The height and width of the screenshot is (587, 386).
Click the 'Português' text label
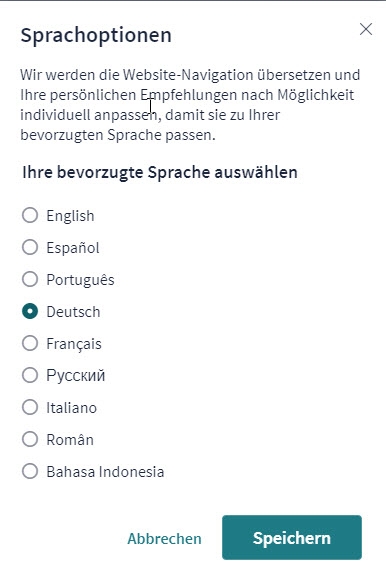tap(80, 280)
